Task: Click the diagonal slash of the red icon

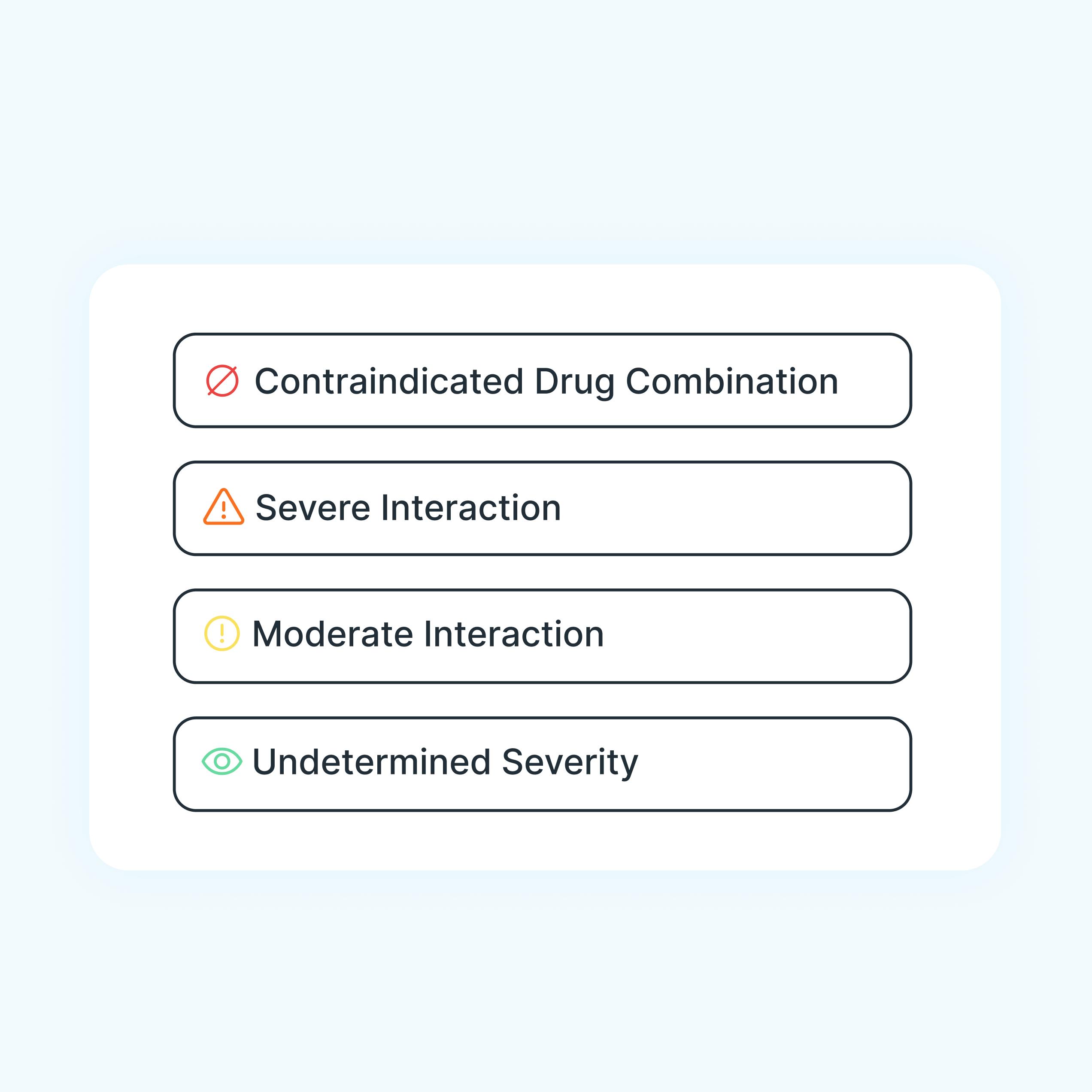Action: [222, 381]
